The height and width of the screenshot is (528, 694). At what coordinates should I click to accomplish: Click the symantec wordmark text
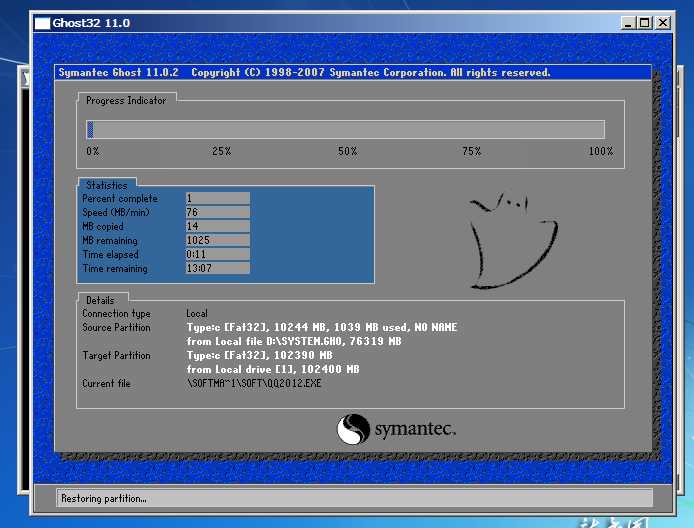tap(415, 429)
